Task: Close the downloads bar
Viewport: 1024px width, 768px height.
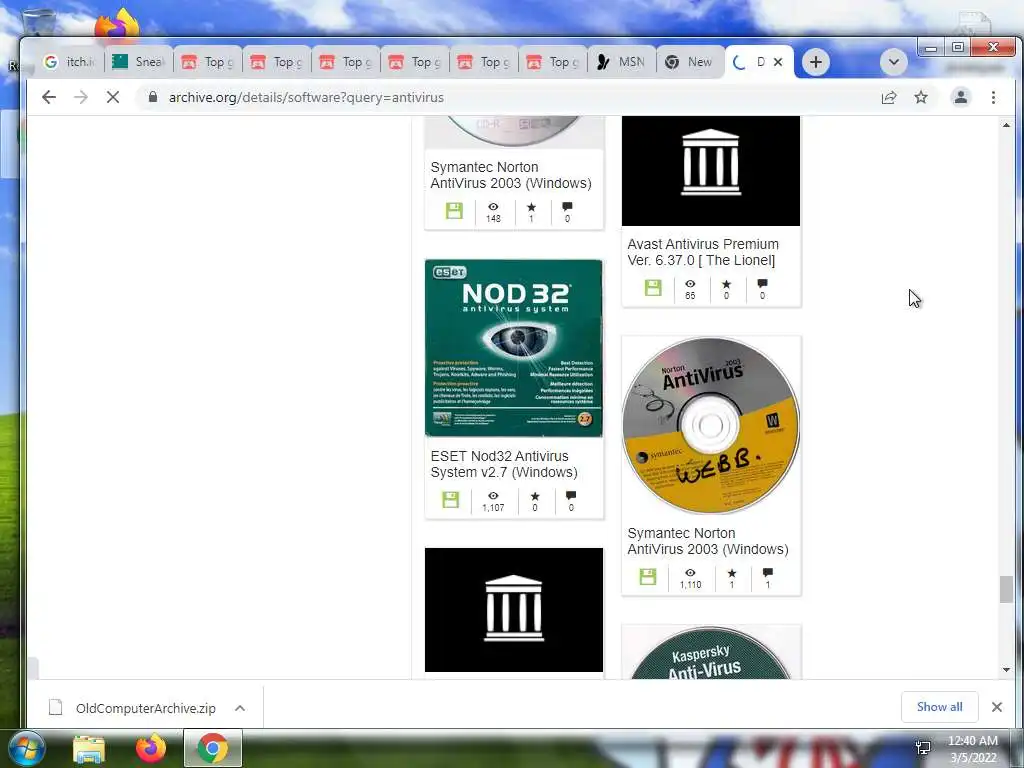Action: pyautogui.click(x=997, y=707)
